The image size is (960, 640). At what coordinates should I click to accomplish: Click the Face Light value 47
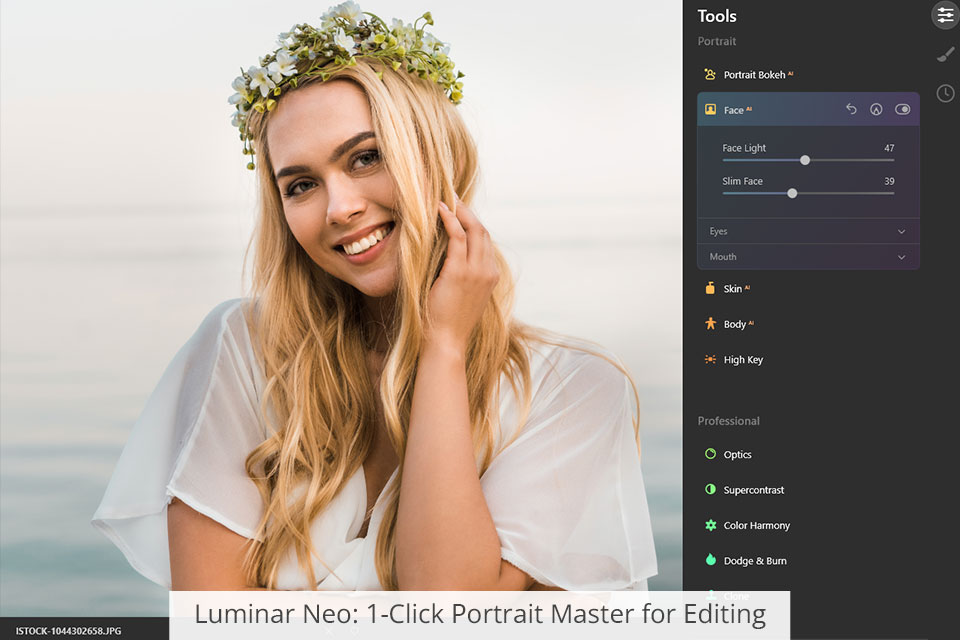[889, 148]
